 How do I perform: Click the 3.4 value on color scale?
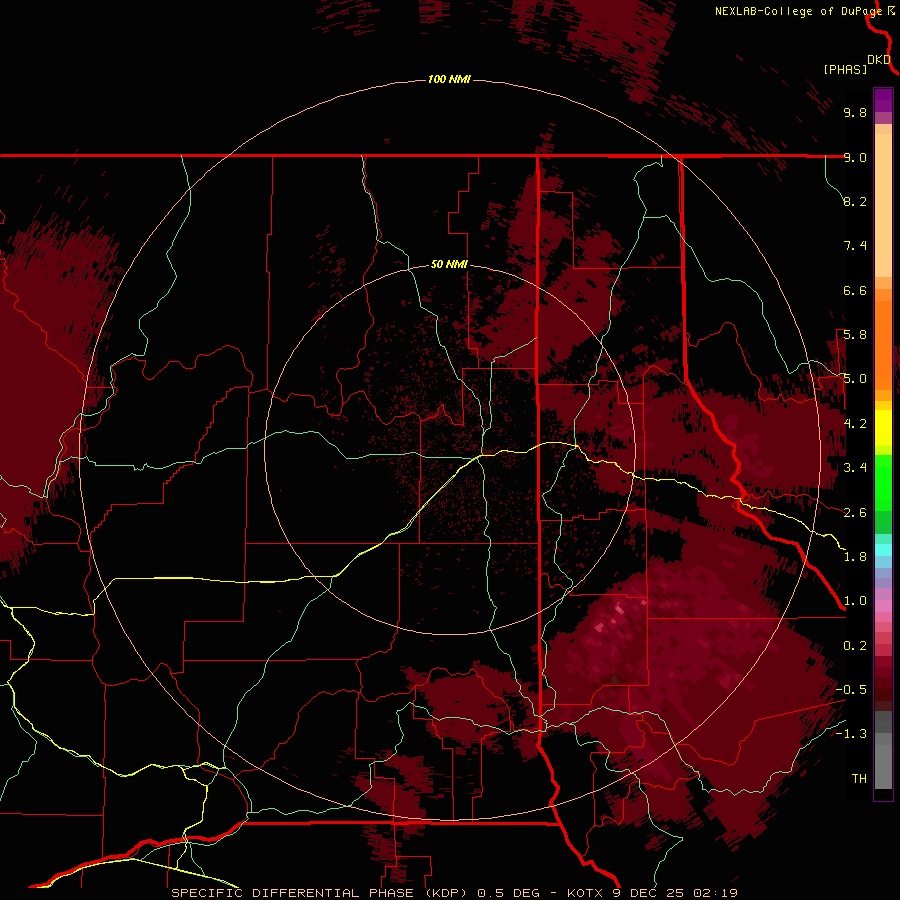(x=855, y=468)
